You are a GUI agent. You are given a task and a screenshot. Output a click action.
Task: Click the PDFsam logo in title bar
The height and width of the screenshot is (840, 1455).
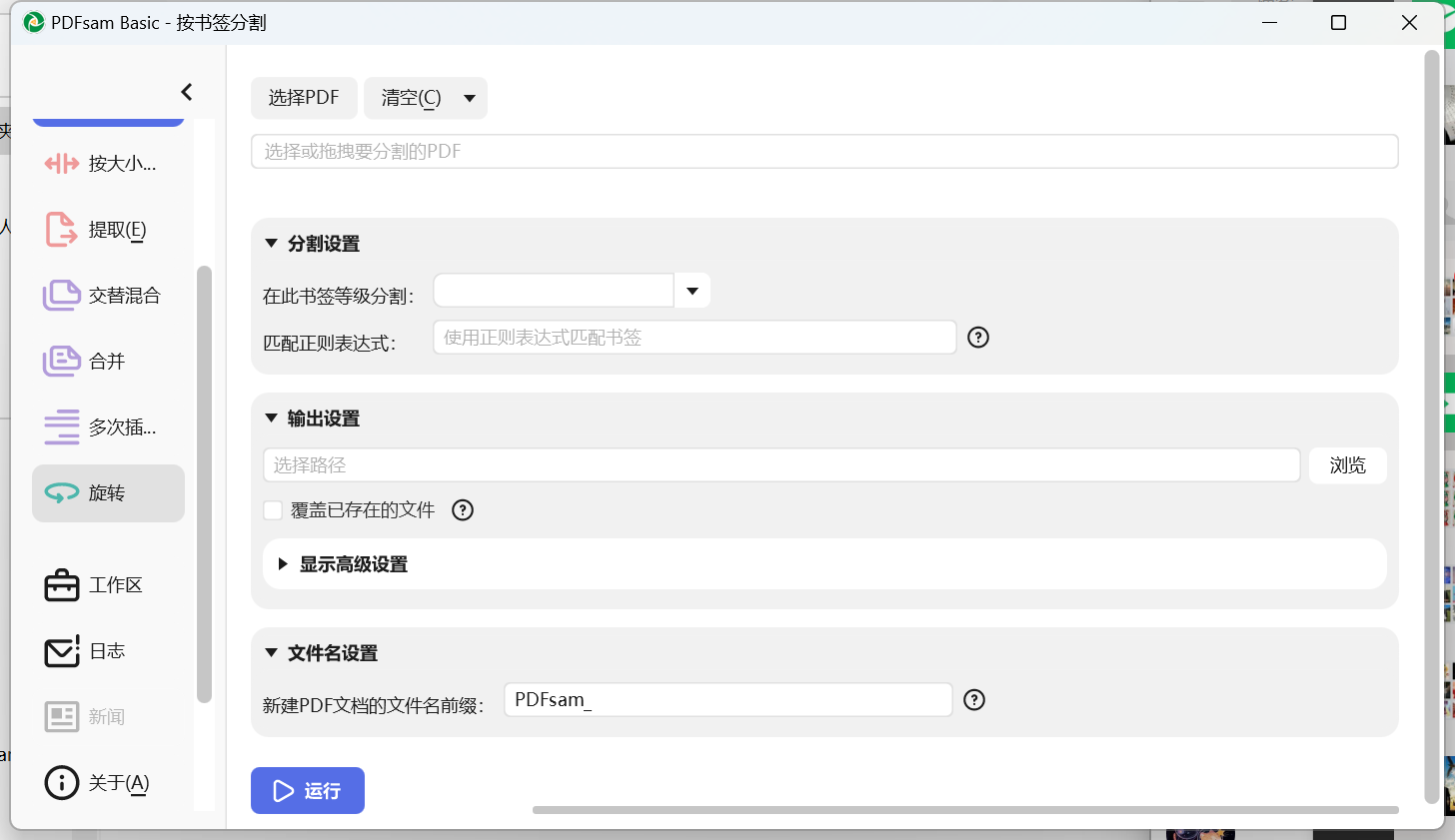tap(33, 22)
